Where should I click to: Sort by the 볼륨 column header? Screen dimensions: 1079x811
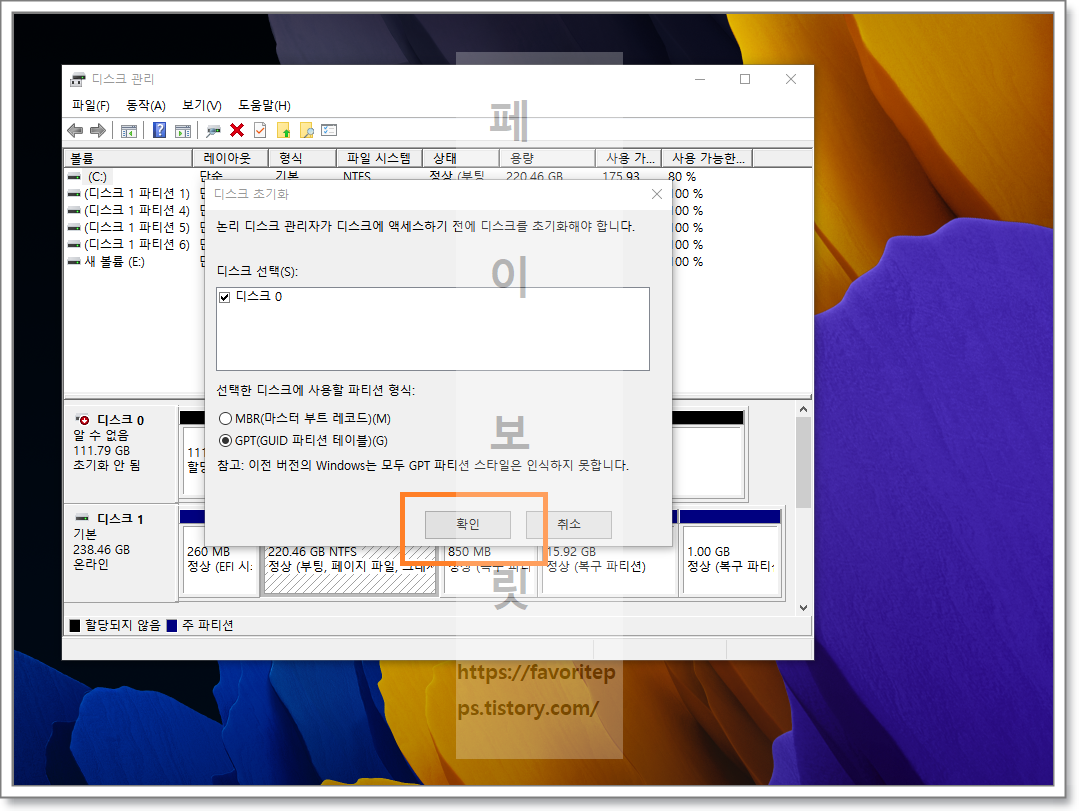[x=128, y=158]
